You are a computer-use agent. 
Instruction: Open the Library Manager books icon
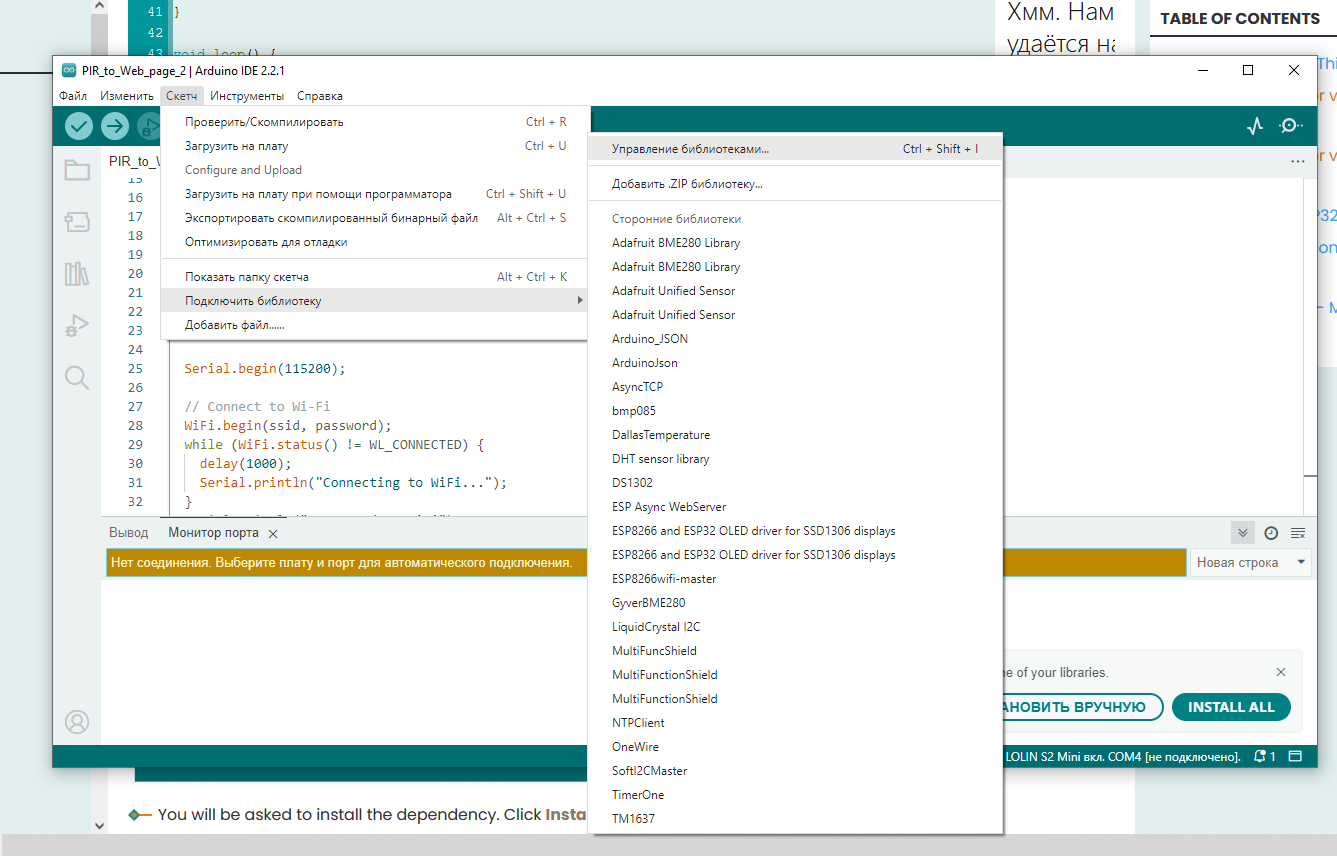77,274
